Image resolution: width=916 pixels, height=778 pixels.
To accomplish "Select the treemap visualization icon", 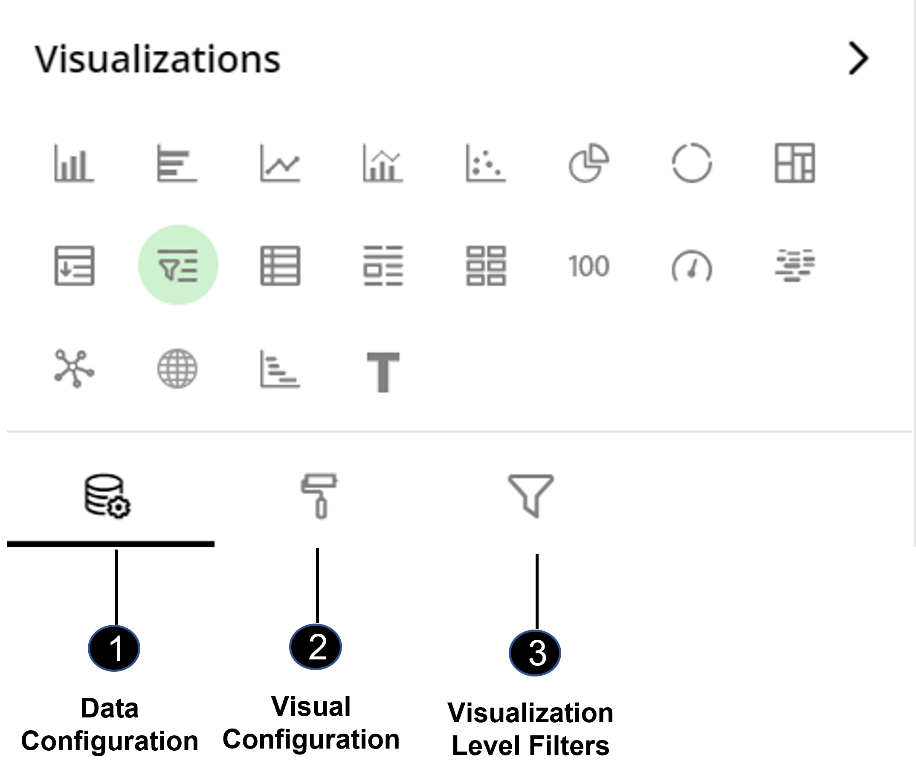I will (794, 163).
